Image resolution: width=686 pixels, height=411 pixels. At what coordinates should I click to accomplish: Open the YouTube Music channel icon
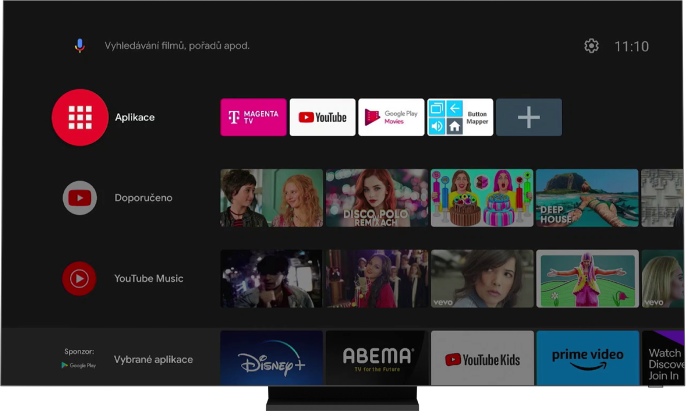79,278
